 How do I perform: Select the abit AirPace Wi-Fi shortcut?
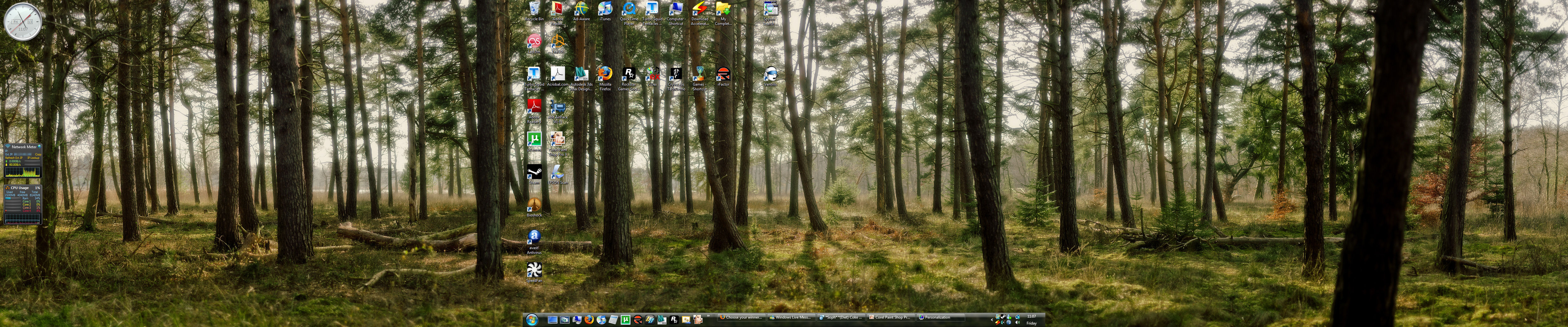click(558, 111)
